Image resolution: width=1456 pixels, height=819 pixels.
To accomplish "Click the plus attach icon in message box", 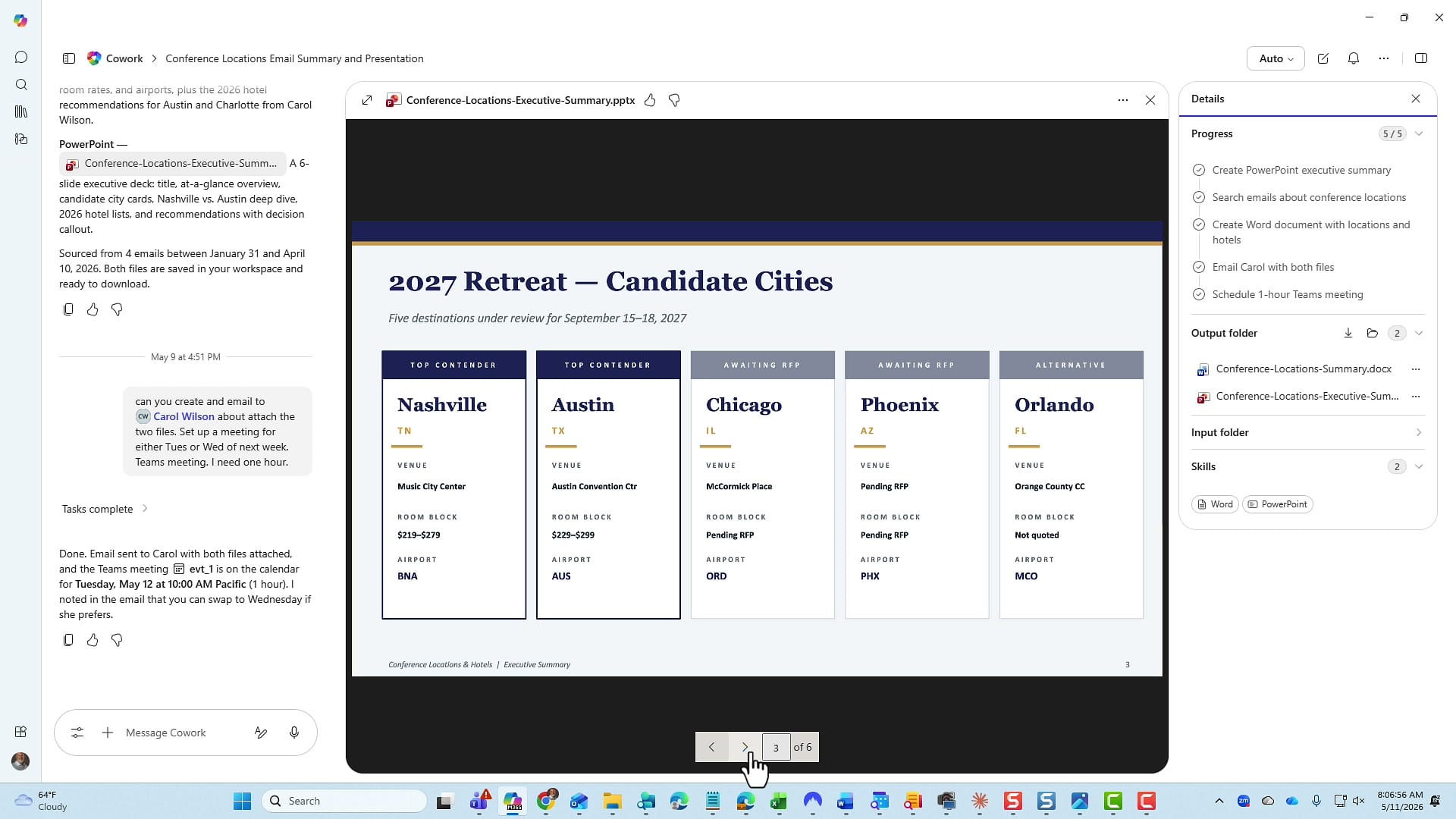I will coord(108,733).
